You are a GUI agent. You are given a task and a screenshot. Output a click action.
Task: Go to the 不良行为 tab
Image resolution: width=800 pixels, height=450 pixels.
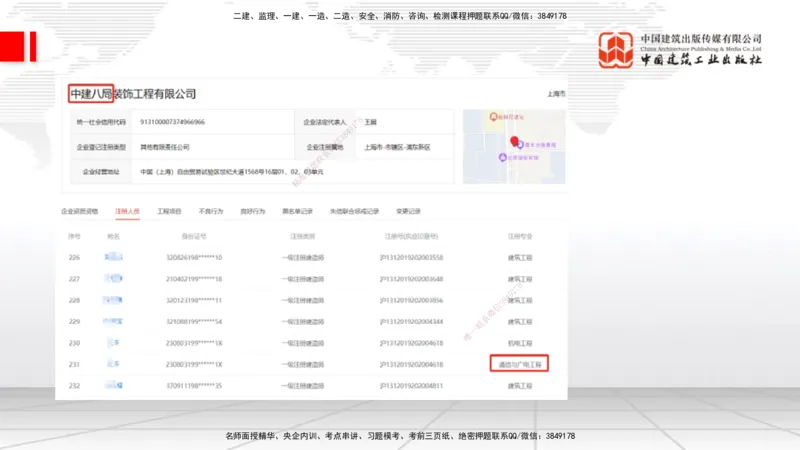click(x=211, y=211)
